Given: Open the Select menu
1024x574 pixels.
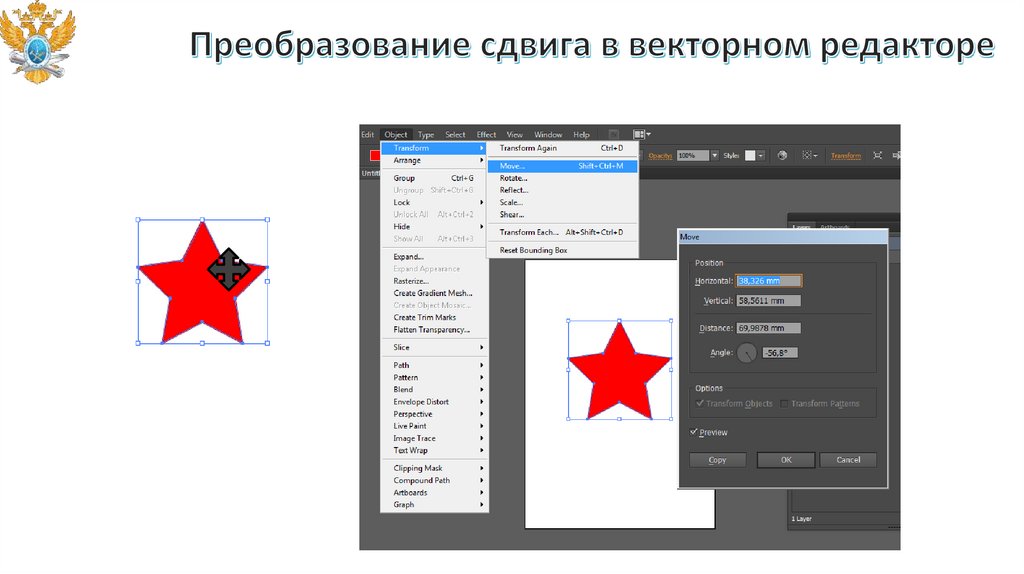Looking at the screenshot, I should 455,135.
